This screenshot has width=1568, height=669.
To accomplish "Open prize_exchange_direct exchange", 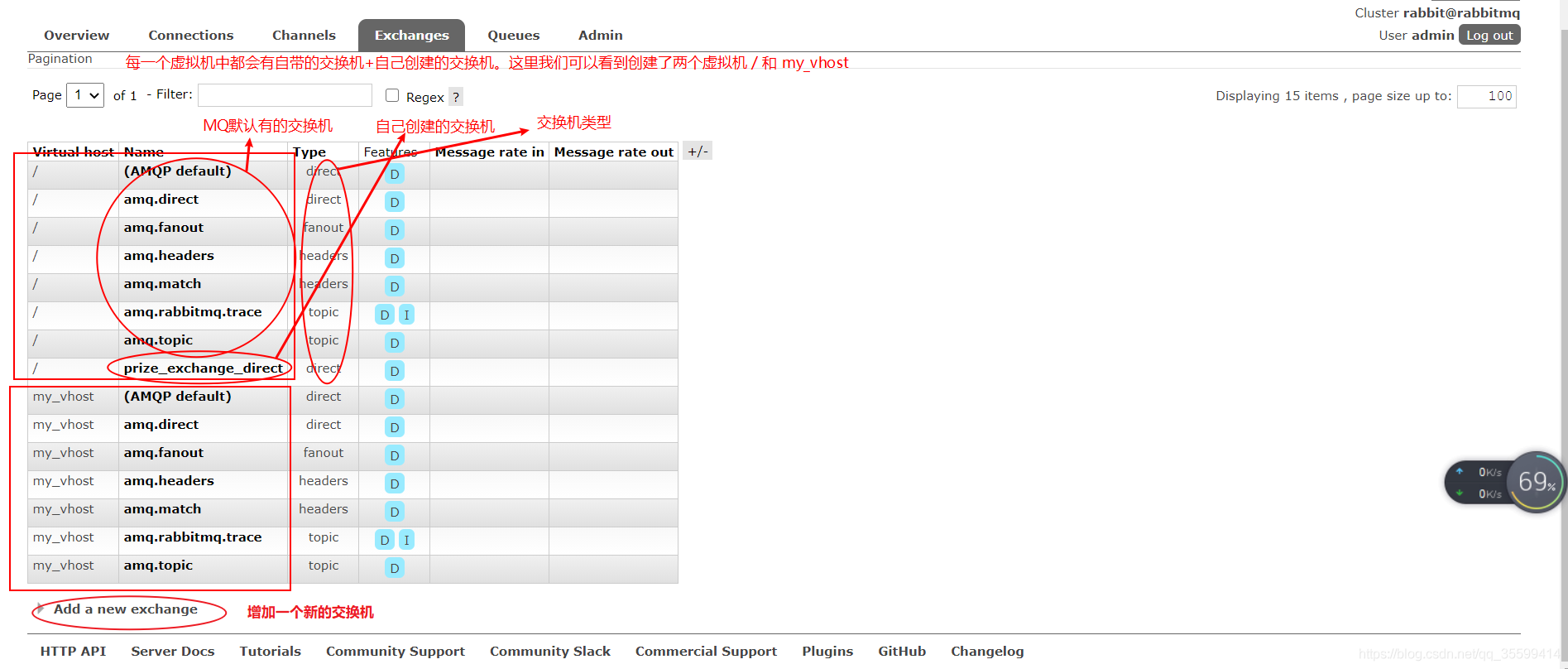I will tap(203, 368).
